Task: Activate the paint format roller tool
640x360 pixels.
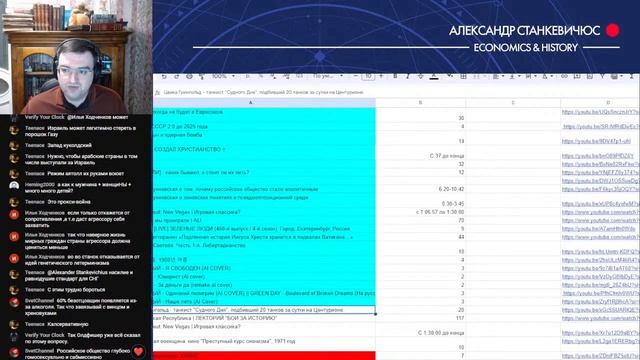Action: coord(201,76)
